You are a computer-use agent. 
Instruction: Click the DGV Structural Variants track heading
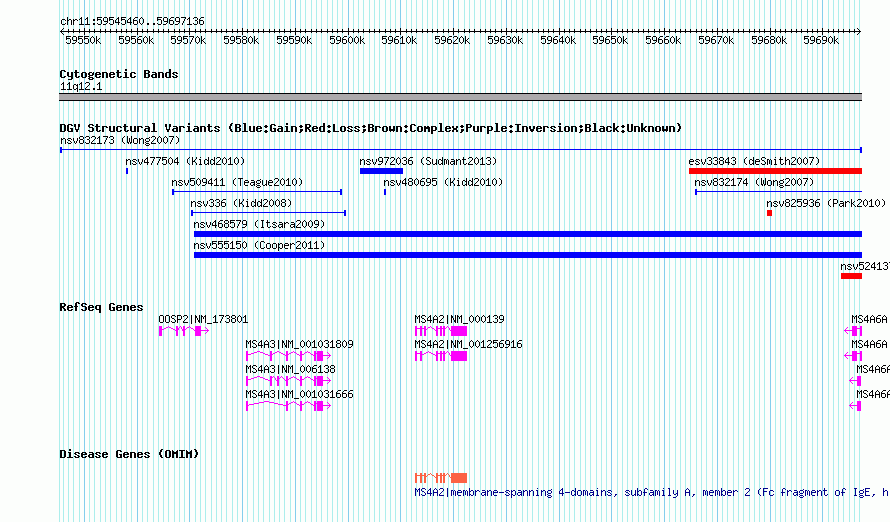[371, 128]
